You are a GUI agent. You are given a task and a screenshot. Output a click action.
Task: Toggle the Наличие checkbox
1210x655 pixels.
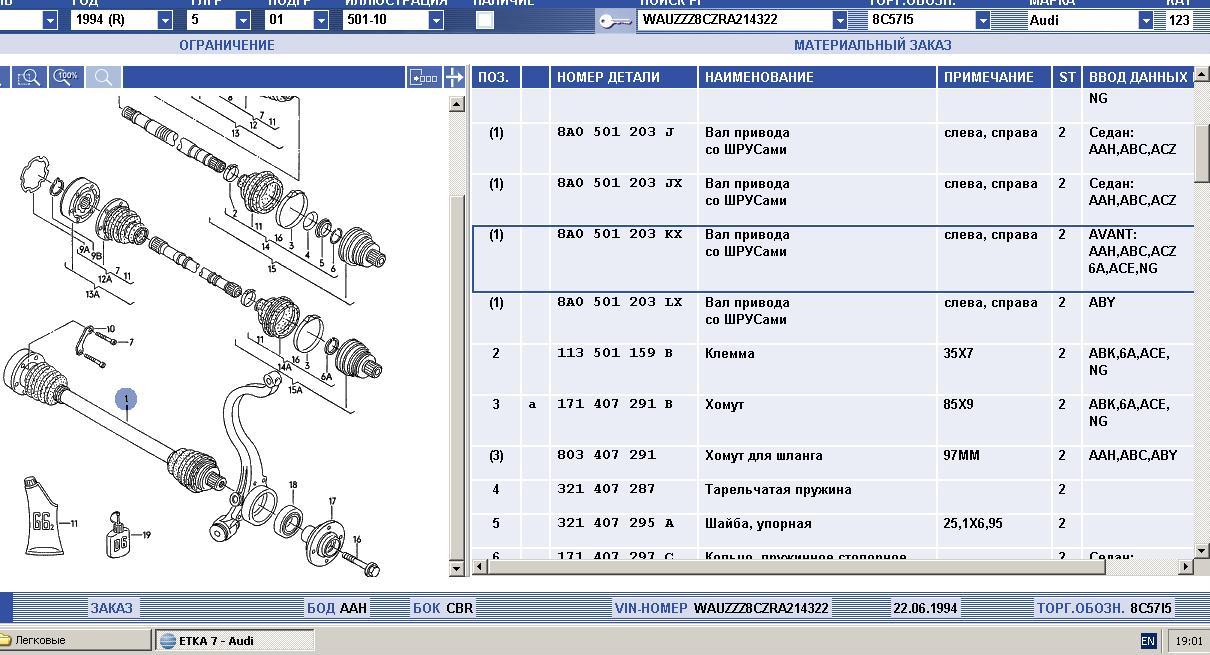pos(485,20)
